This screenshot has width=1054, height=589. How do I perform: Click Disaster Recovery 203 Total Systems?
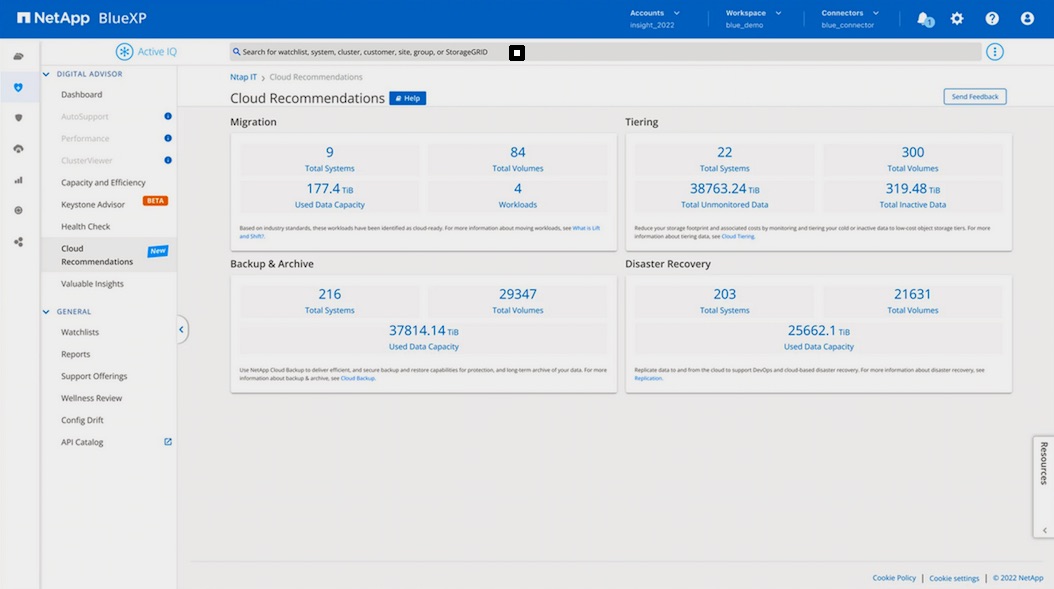point(725,301)
